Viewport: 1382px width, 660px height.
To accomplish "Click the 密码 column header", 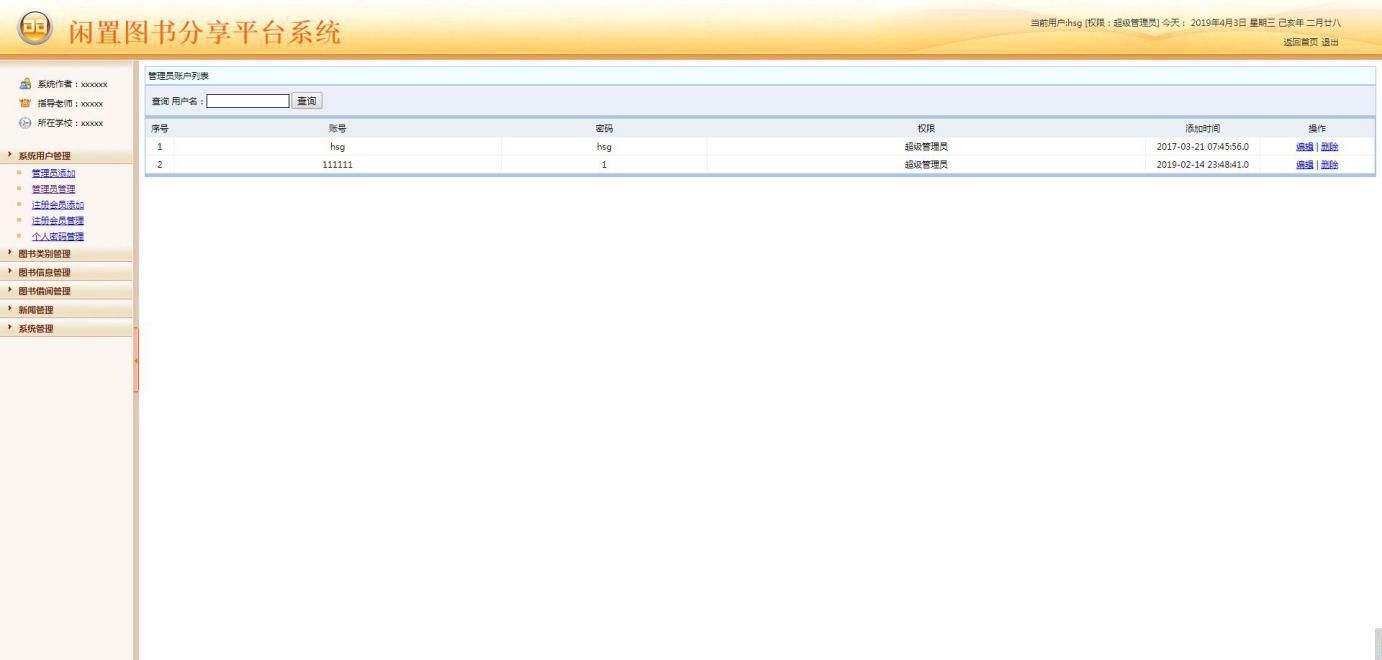I will click(x=604, y=128).
